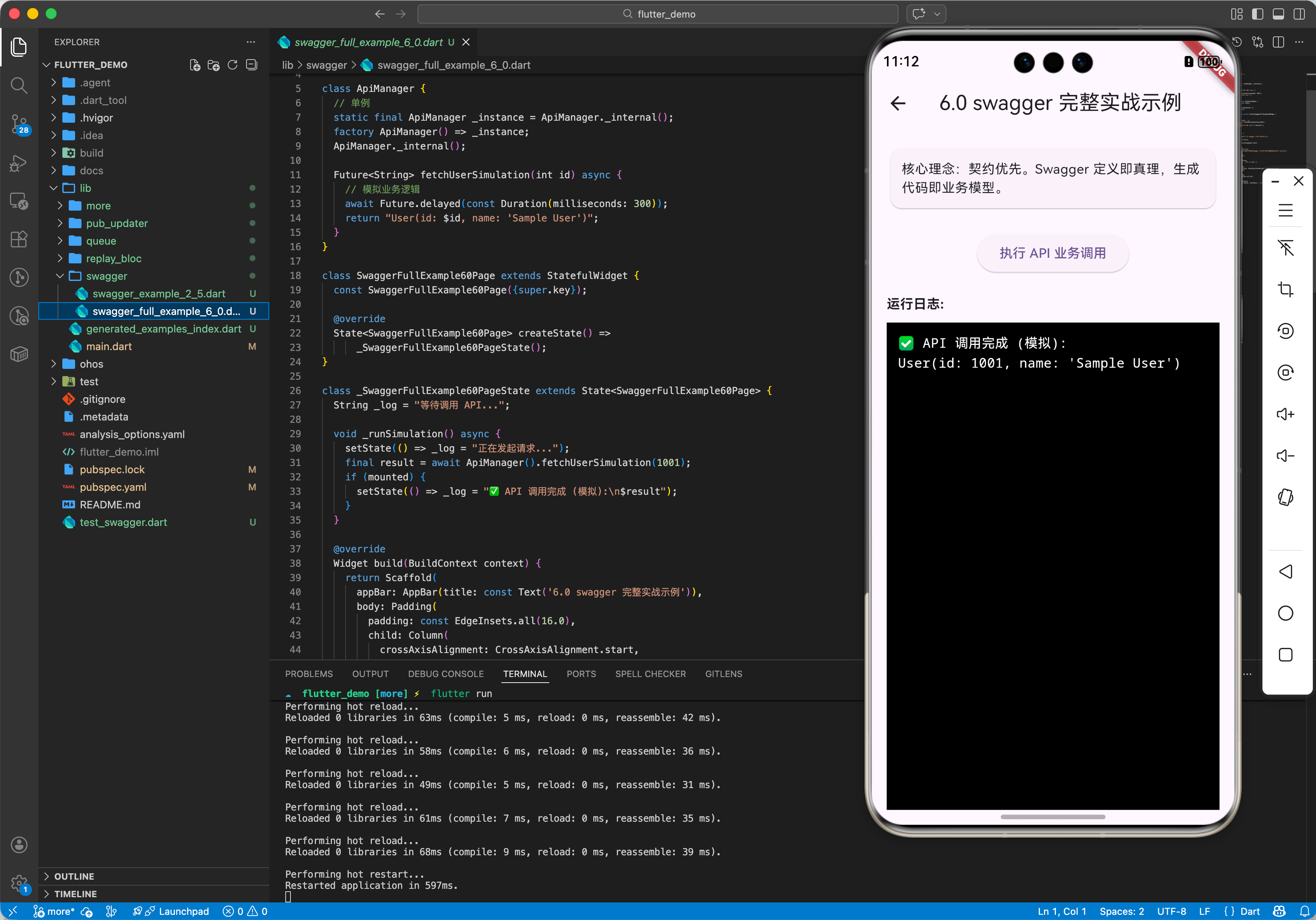
Task: Toggle secondary side bar layout icon
Action: click(1298, 14)
